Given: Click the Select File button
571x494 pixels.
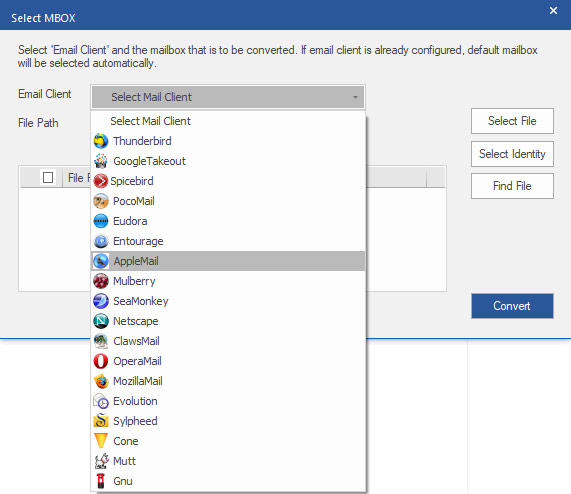Looking at the screenshot, I should coord(512,121).
